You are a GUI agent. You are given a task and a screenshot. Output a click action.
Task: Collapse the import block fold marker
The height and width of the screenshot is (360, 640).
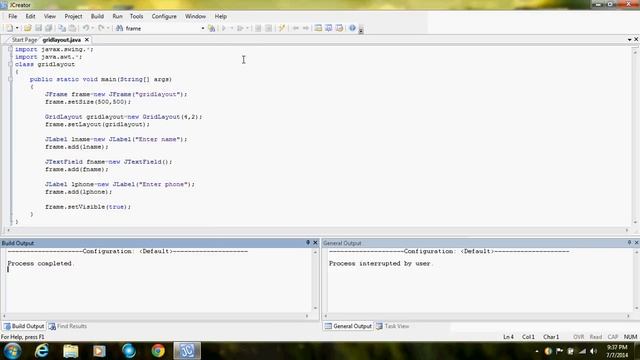point(10,49)
